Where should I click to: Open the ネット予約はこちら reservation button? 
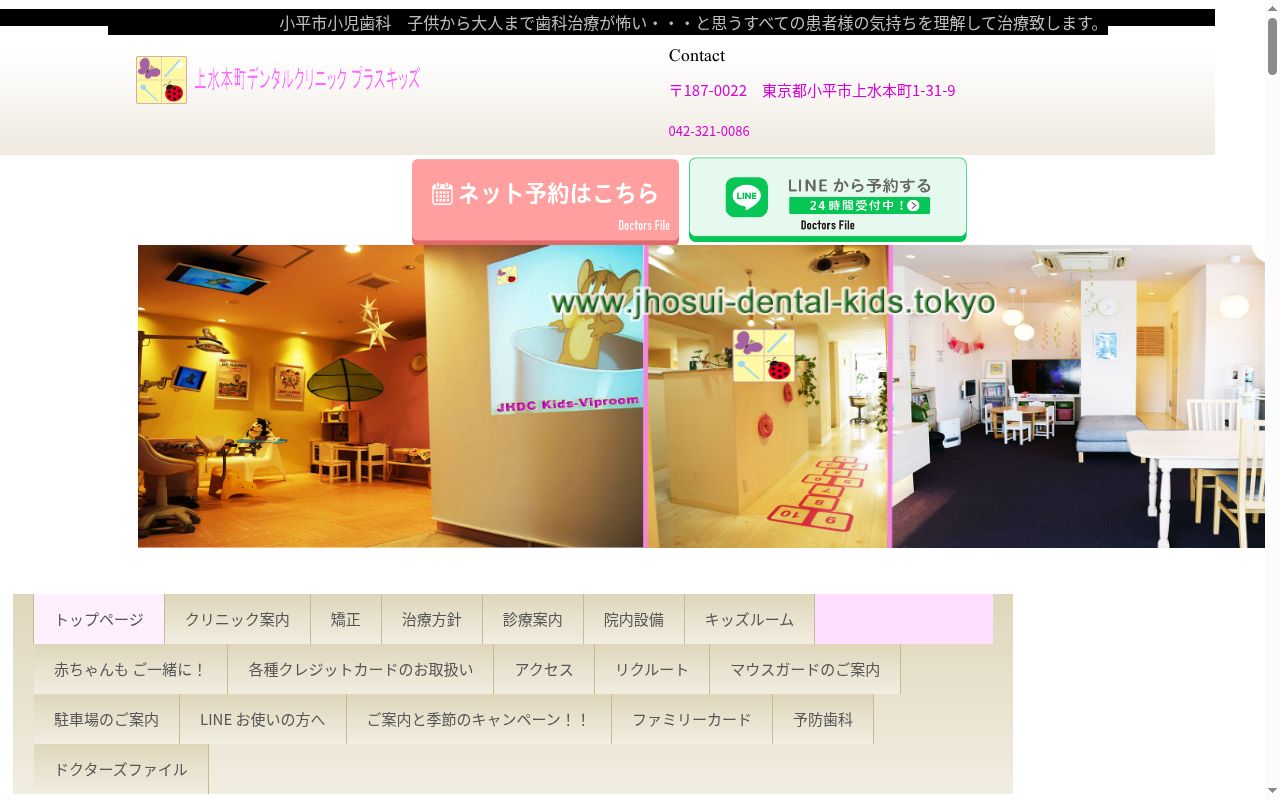click(x=545, y=200)
